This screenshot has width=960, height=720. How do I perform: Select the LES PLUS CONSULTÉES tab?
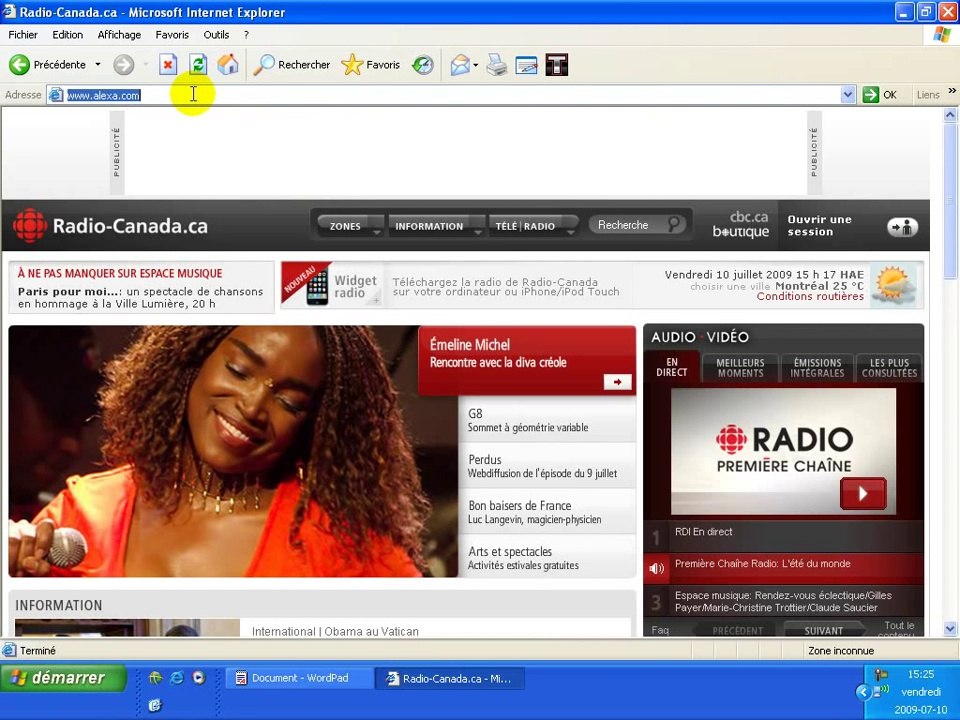point(889,368)
